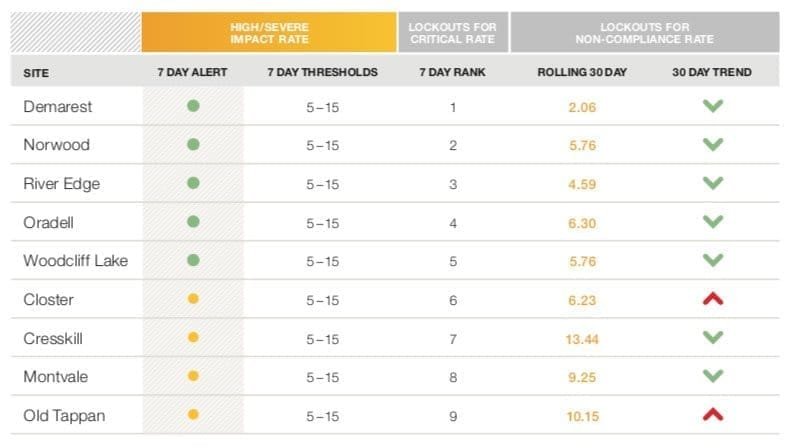The width and height of the screenshot is (792, 448).
Task: Click Closter's yellow alert status dot
Action: (x=193, y=299)
